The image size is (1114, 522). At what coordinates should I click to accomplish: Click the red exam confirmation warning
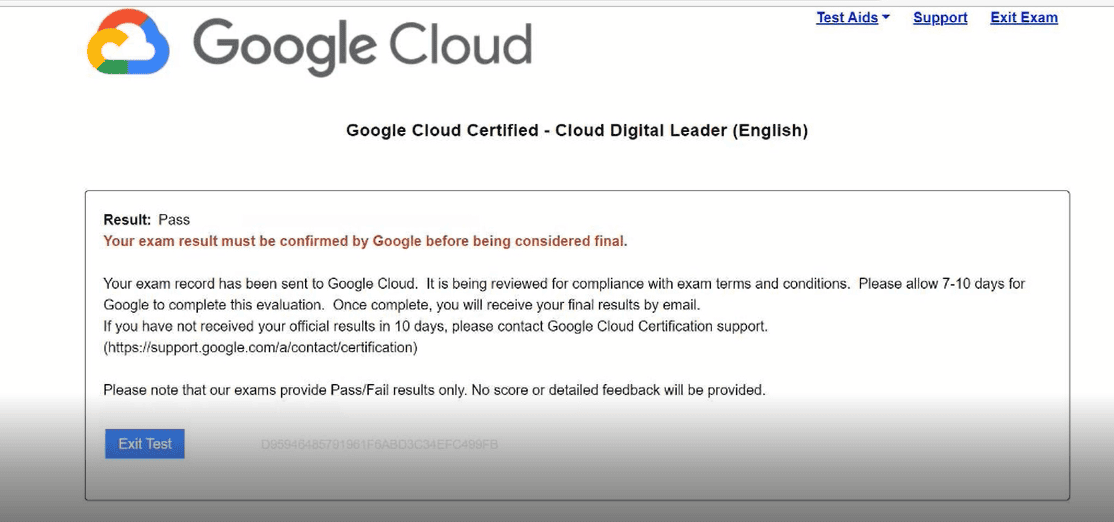365,241
